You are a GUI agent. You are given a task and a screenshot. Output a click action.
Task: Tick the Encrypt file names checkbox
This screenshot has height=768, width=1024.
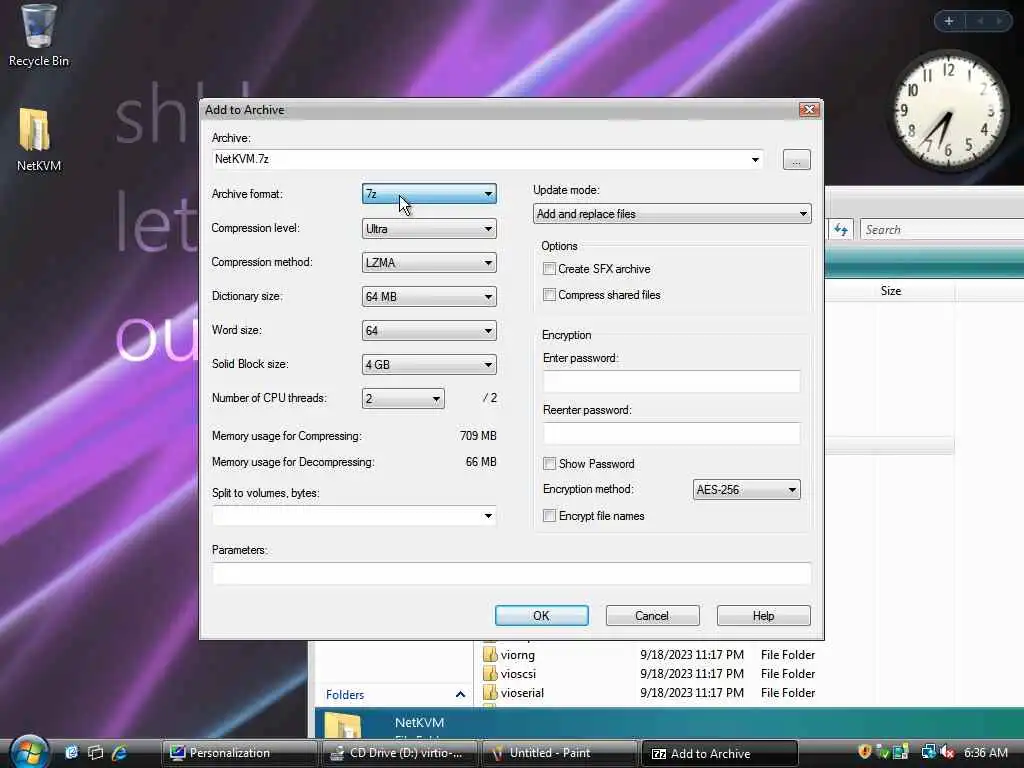[549, 516]
